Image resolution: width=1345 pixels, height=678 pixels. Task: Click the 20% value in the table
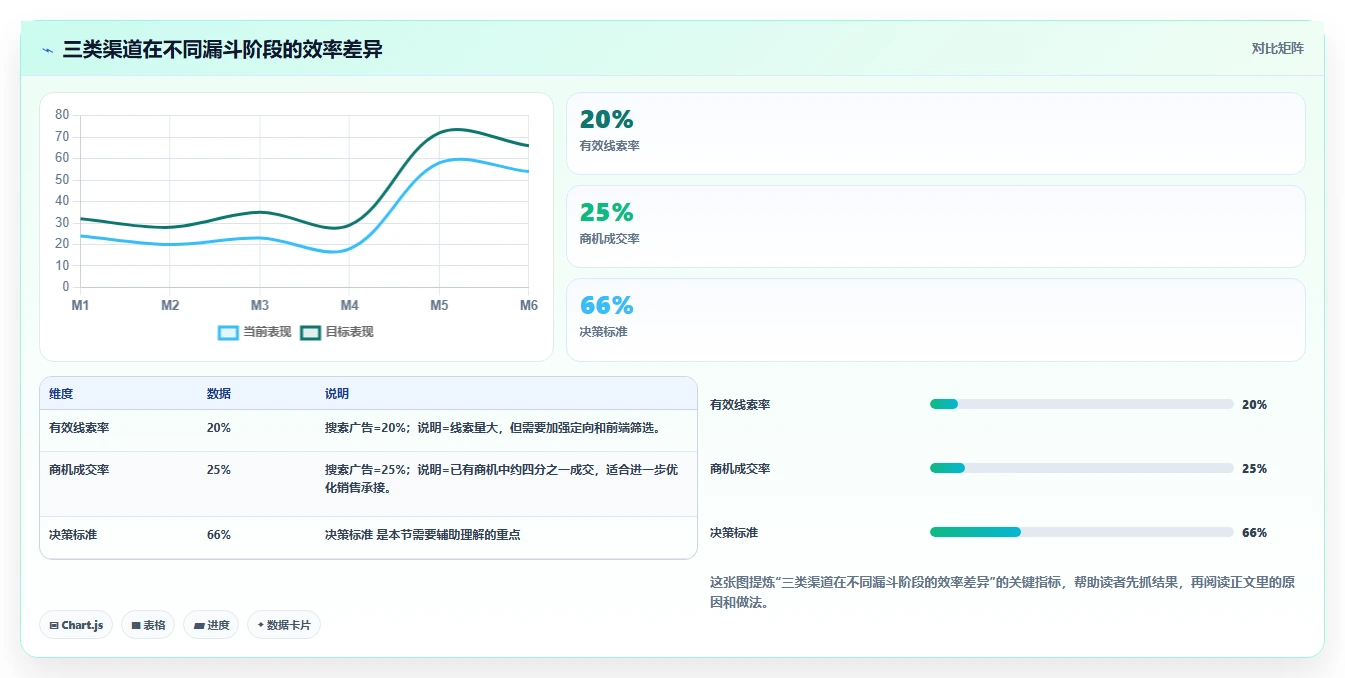[x=219, y=428]
